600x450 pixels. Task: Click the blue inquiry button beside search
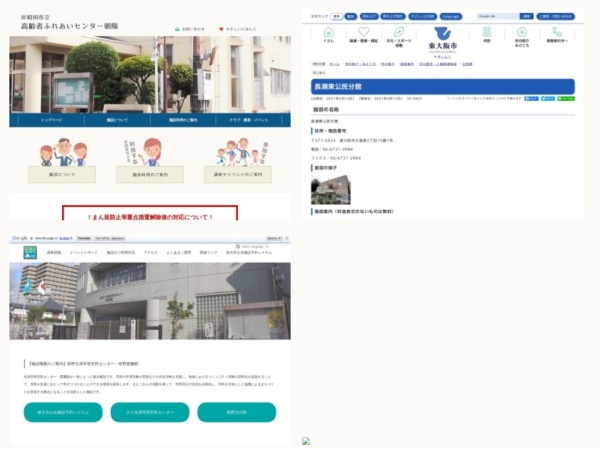(x=556, y=16)
